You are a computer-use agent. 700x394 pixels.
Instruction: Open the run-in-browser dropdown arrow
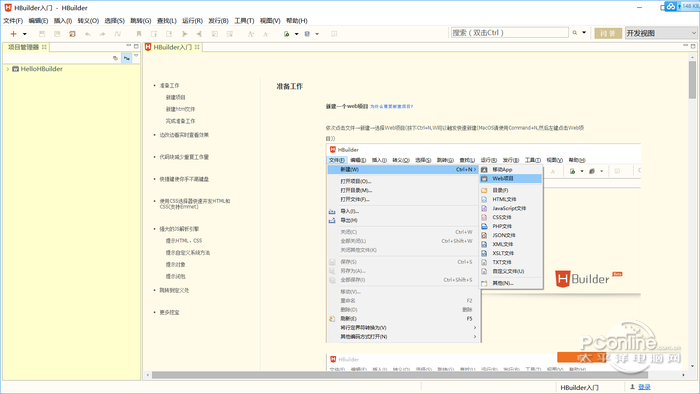[x=296, y=34]
